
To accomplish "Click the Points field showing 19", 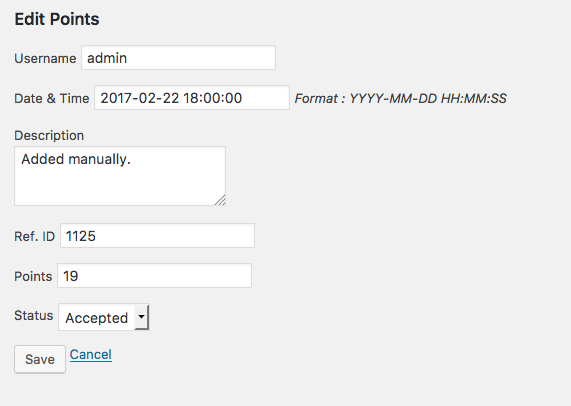I will [154, 276].
